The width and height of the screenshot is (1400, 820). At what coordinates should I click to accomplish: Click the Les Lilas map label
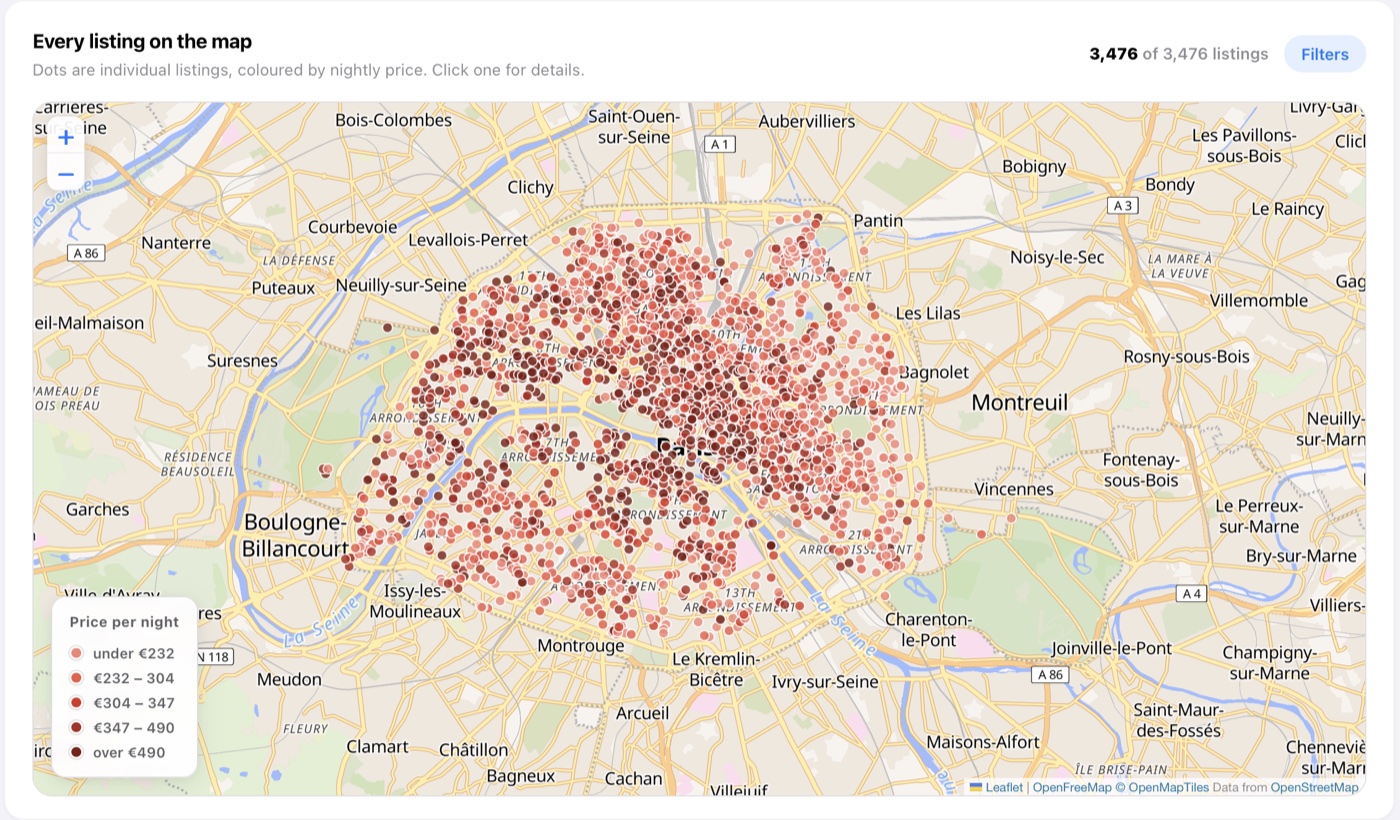click(928, 313)
